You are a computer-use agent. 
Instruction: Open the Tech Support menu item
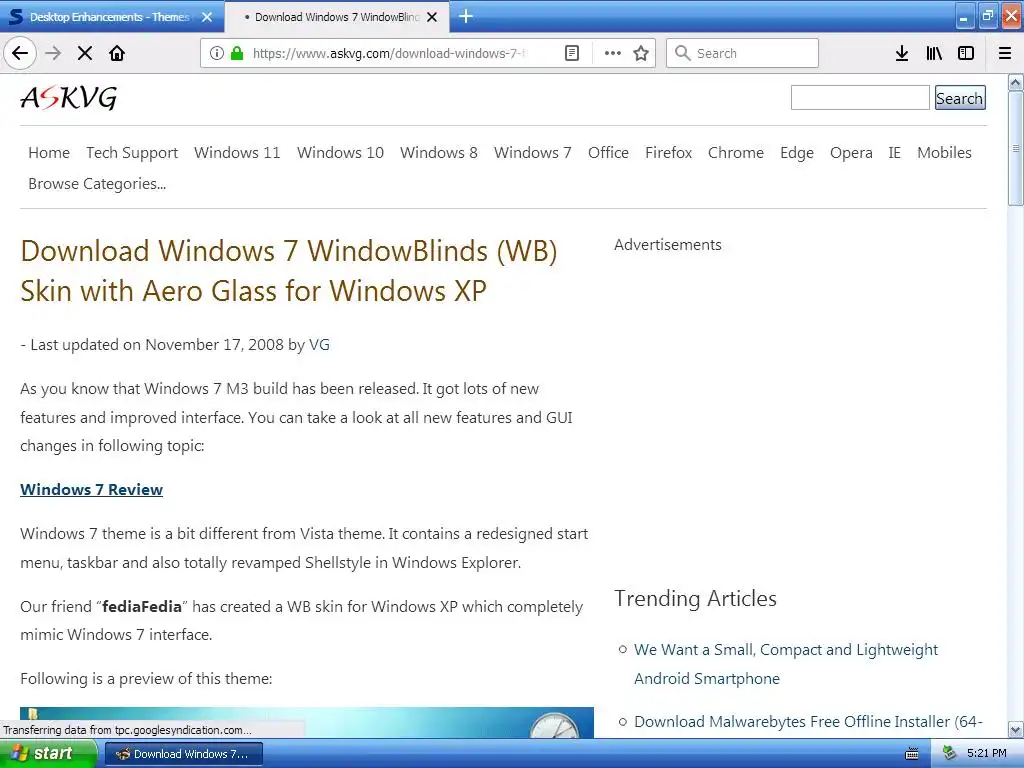tap(132, 152)
